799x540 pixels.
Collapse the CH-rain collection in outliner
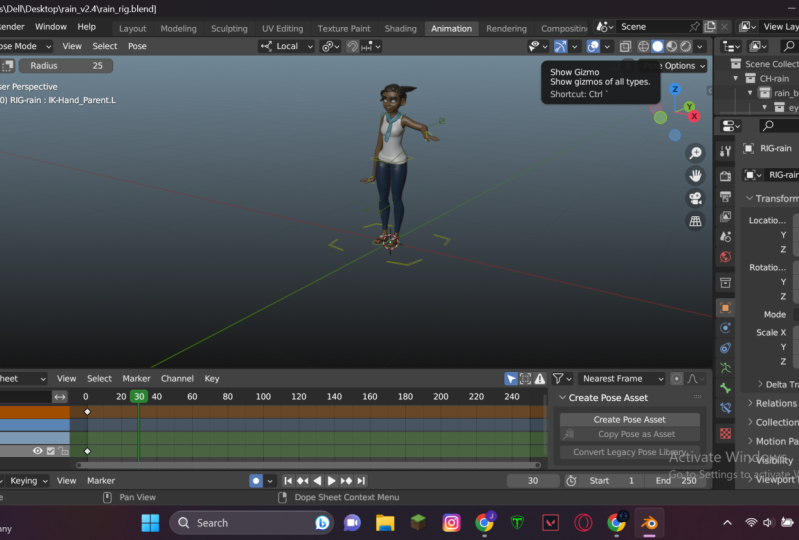(x=735, y=78)
